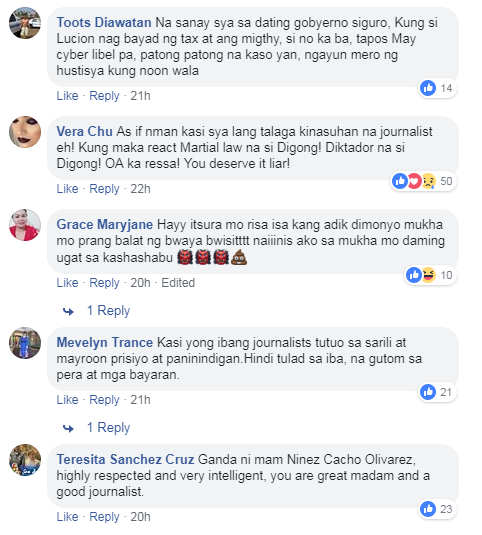This screenshot has width=482, height=535.
Task: Click reply arrow icon under Grace Maryjane's comment
Action: 68,311
